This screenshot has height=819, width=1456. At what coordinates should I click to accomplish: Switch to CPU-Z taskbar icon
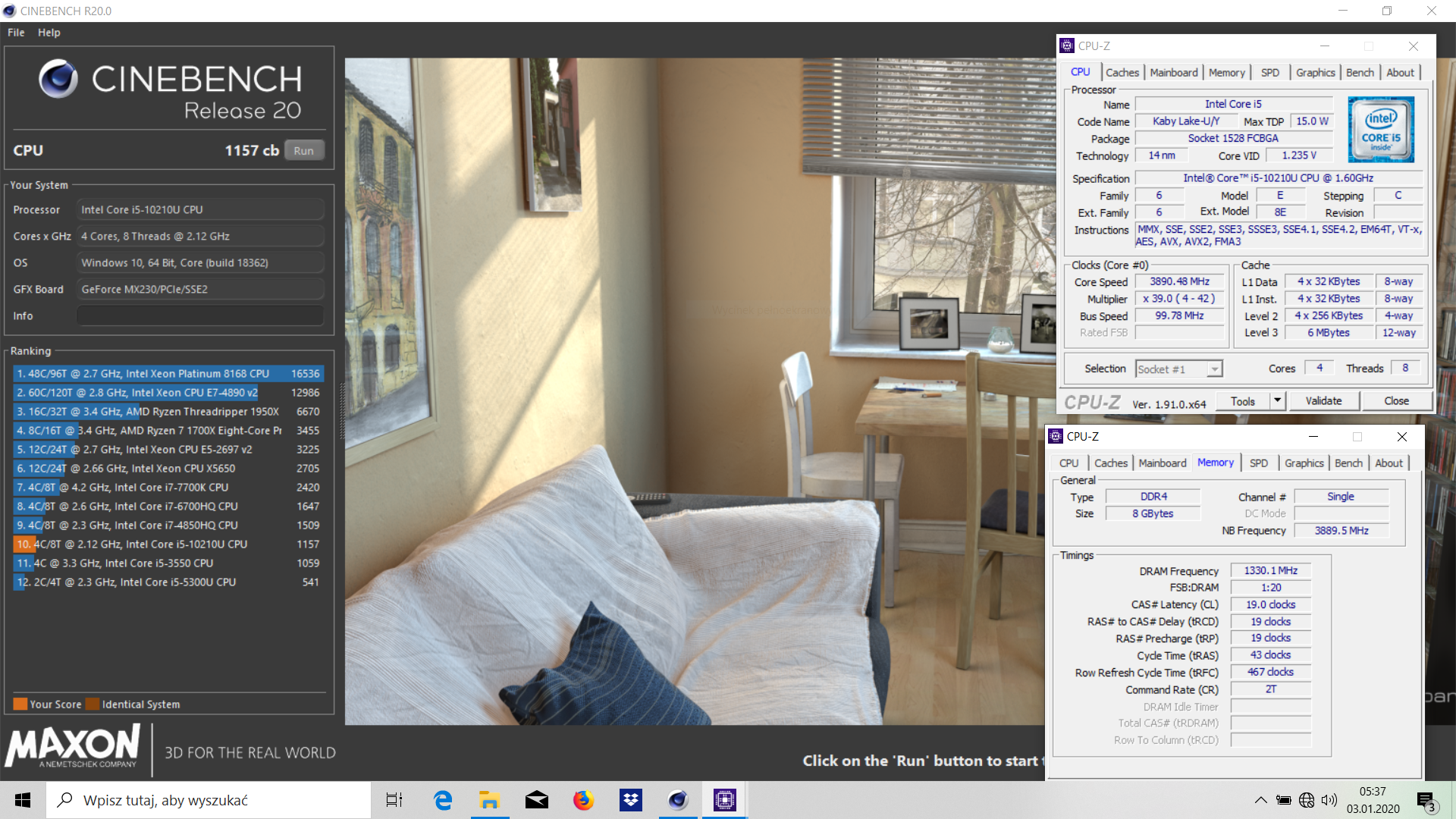724,800
